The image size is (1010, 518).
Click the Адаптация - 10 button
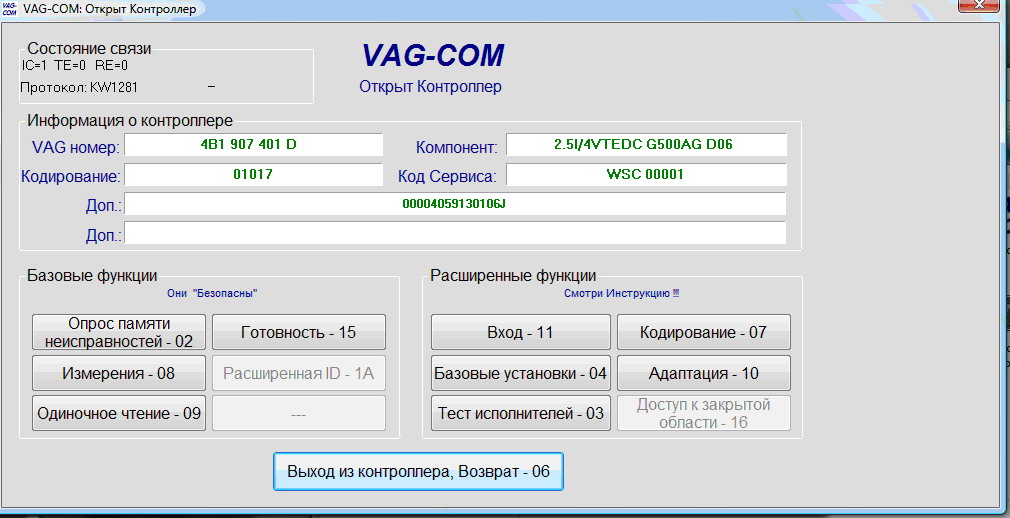pyautogui.click(x=703, y=373)
